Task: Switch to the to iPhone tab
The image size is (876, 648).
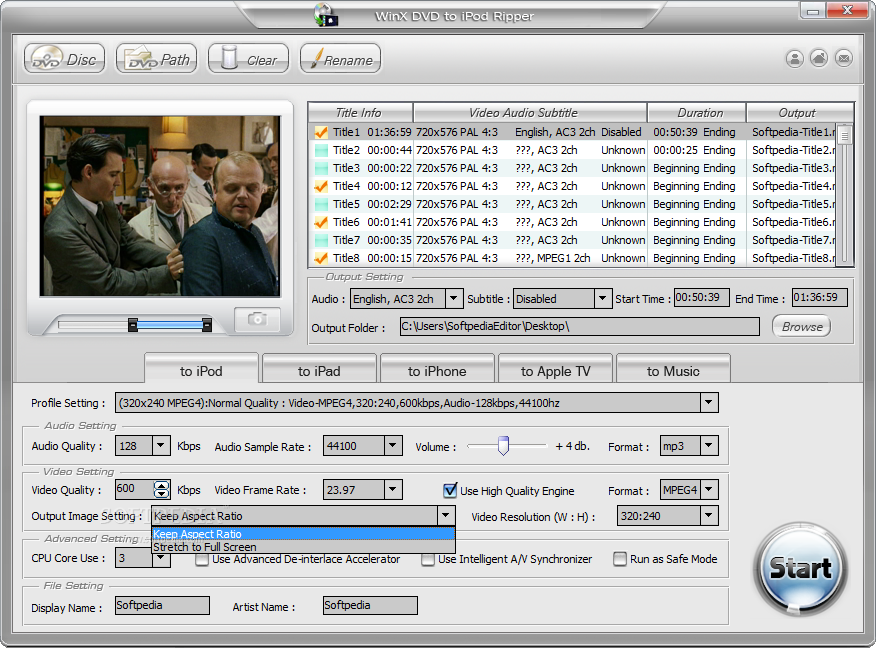Action: click(x=437, y=371)
